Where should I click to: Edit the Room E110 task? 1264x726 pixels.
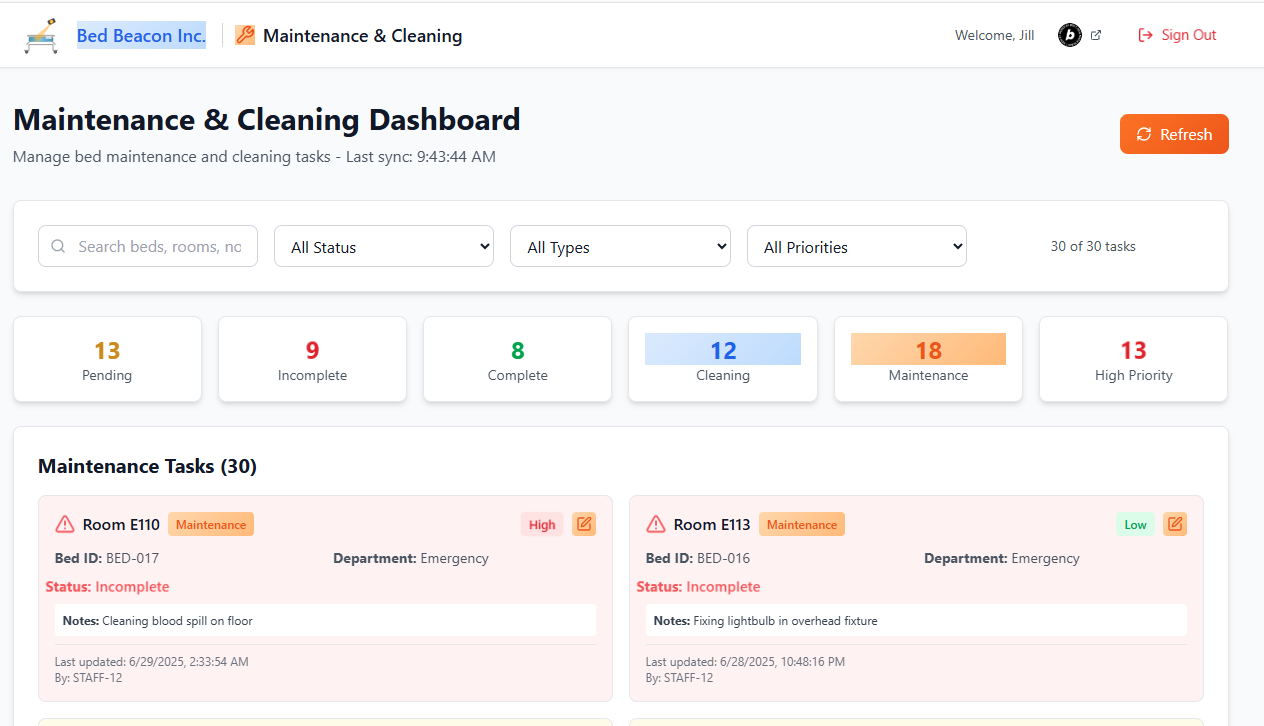coord(584,524)
